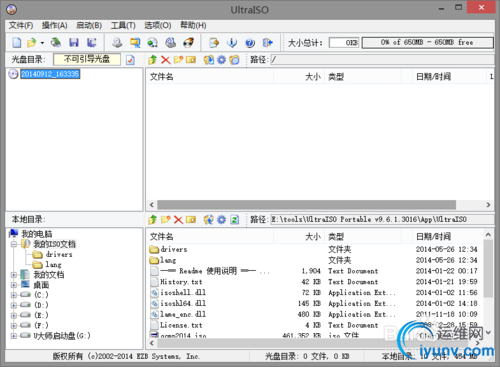Click the Open CD/DVD disc icon

tap(56, 42)
